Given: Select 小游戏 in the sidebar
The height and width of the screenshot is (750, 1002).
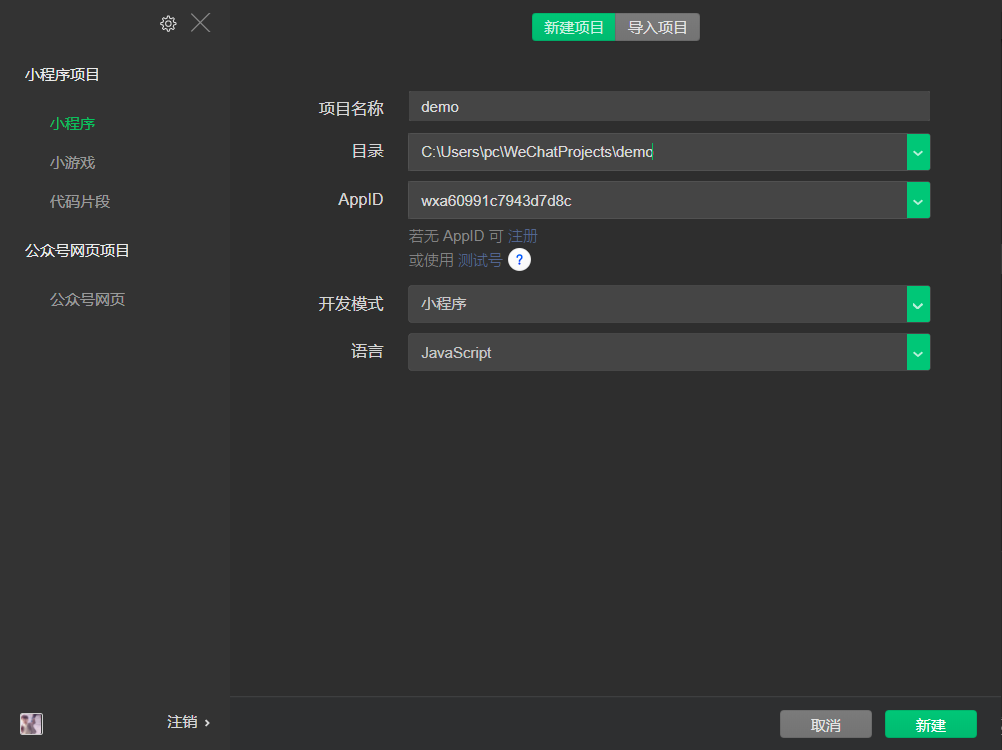Looking at the screenshot, I should (72, 162).
